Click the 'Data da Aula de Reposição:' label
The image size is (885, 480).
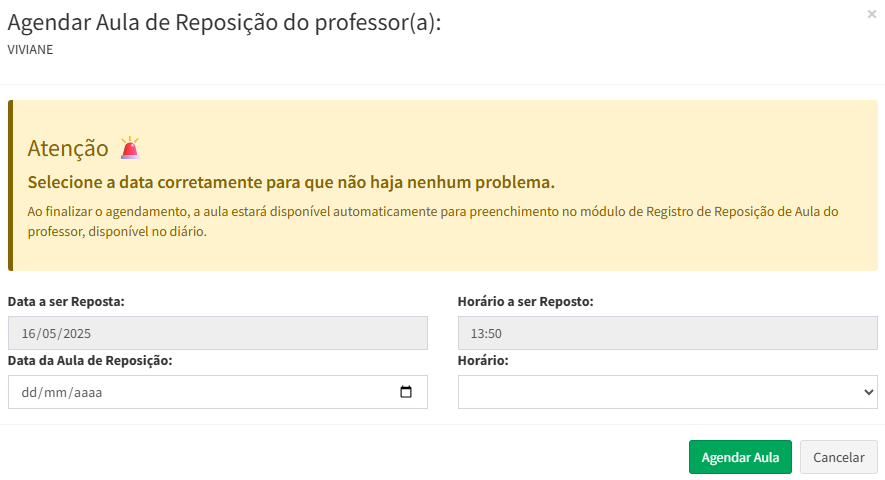click(90, 360)
